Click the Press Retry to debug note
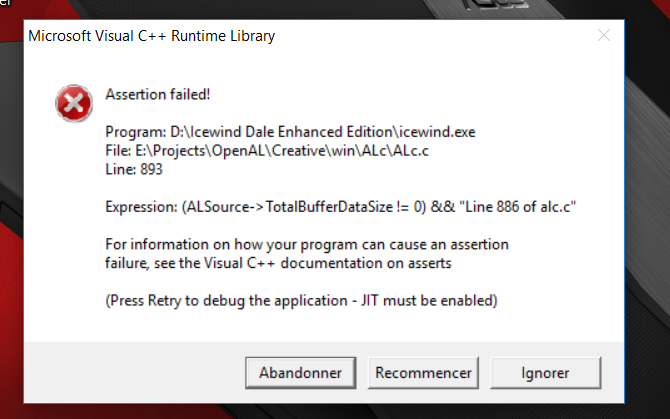The width and height of the screenshot is (670, 419). (x=301, y=301)
